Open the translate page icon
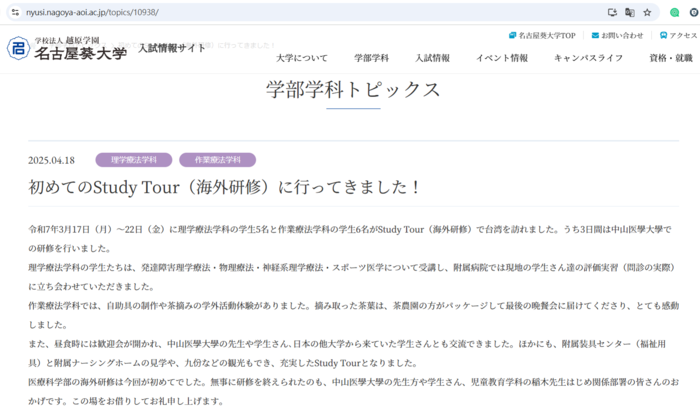Image resolution: width=700 pixels, height=420 pixels. click(630, 12)
